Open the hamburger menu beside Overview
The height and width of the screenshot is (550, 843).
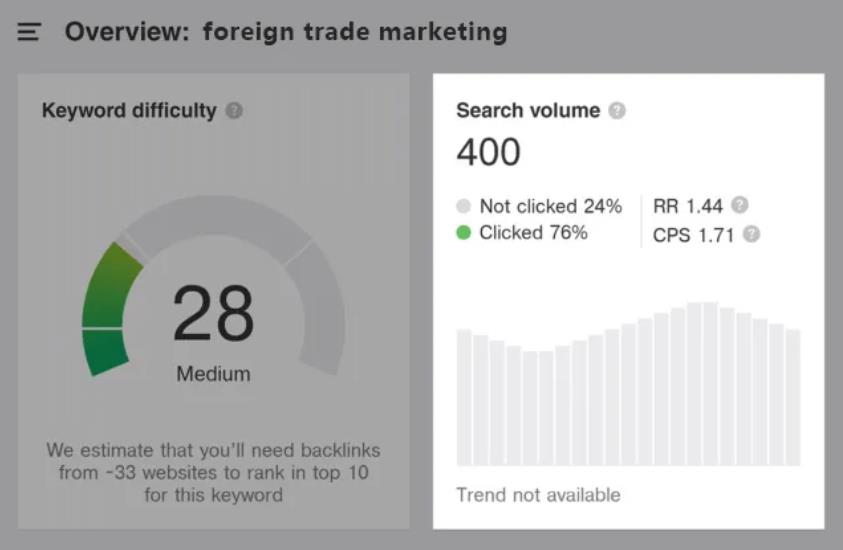(29, 32)
